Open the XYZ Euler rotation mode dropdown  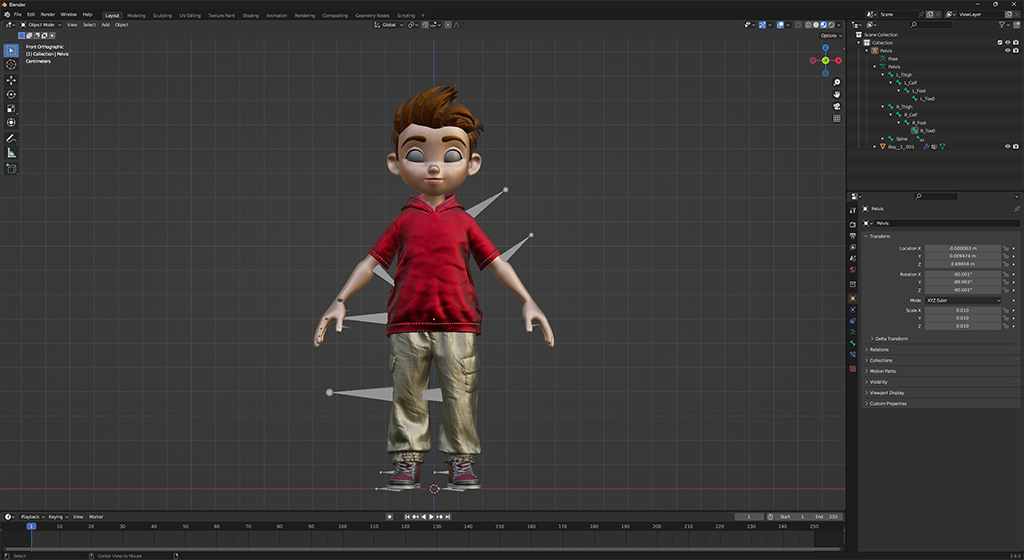963,300
